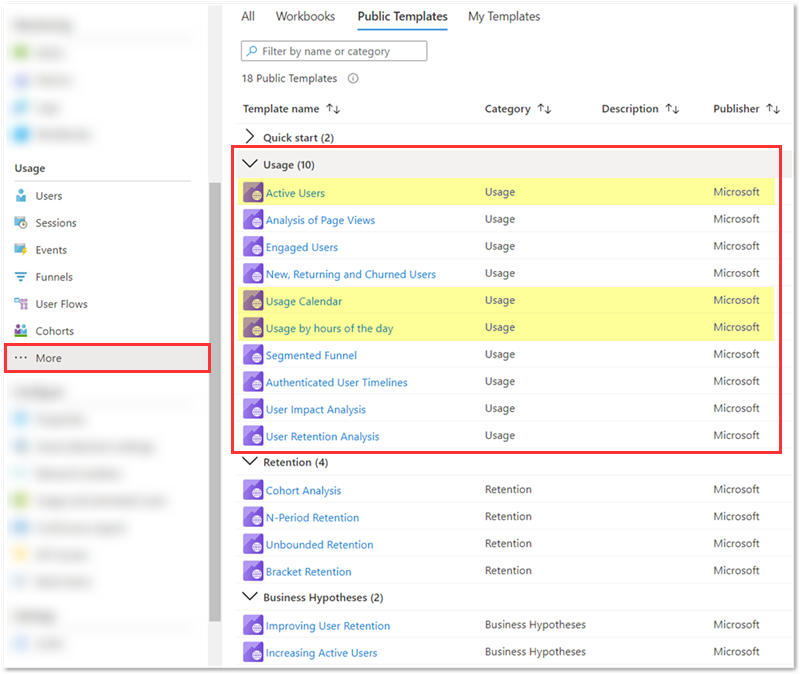Open the Bracket Retention link
Screen dimensions: 800x674
[309, 571]
